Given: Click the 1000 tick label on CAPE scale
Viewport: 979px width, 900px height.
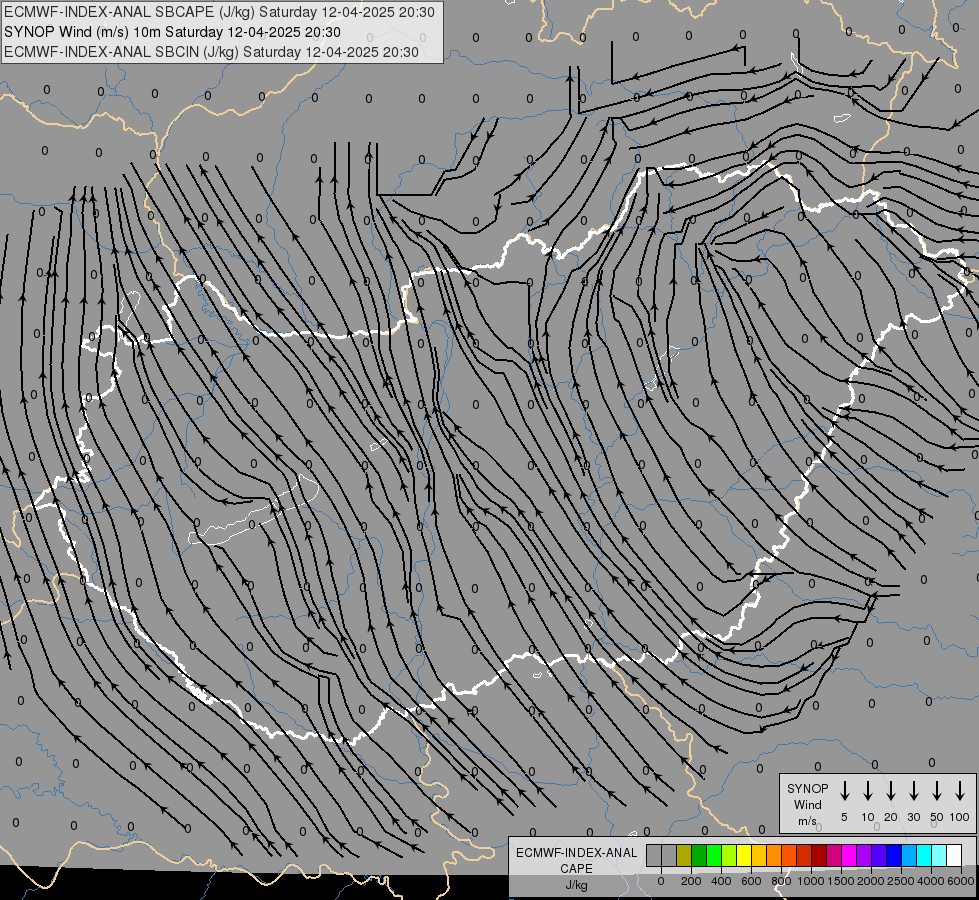Looking at the screenshot, I should pos(811,881).
